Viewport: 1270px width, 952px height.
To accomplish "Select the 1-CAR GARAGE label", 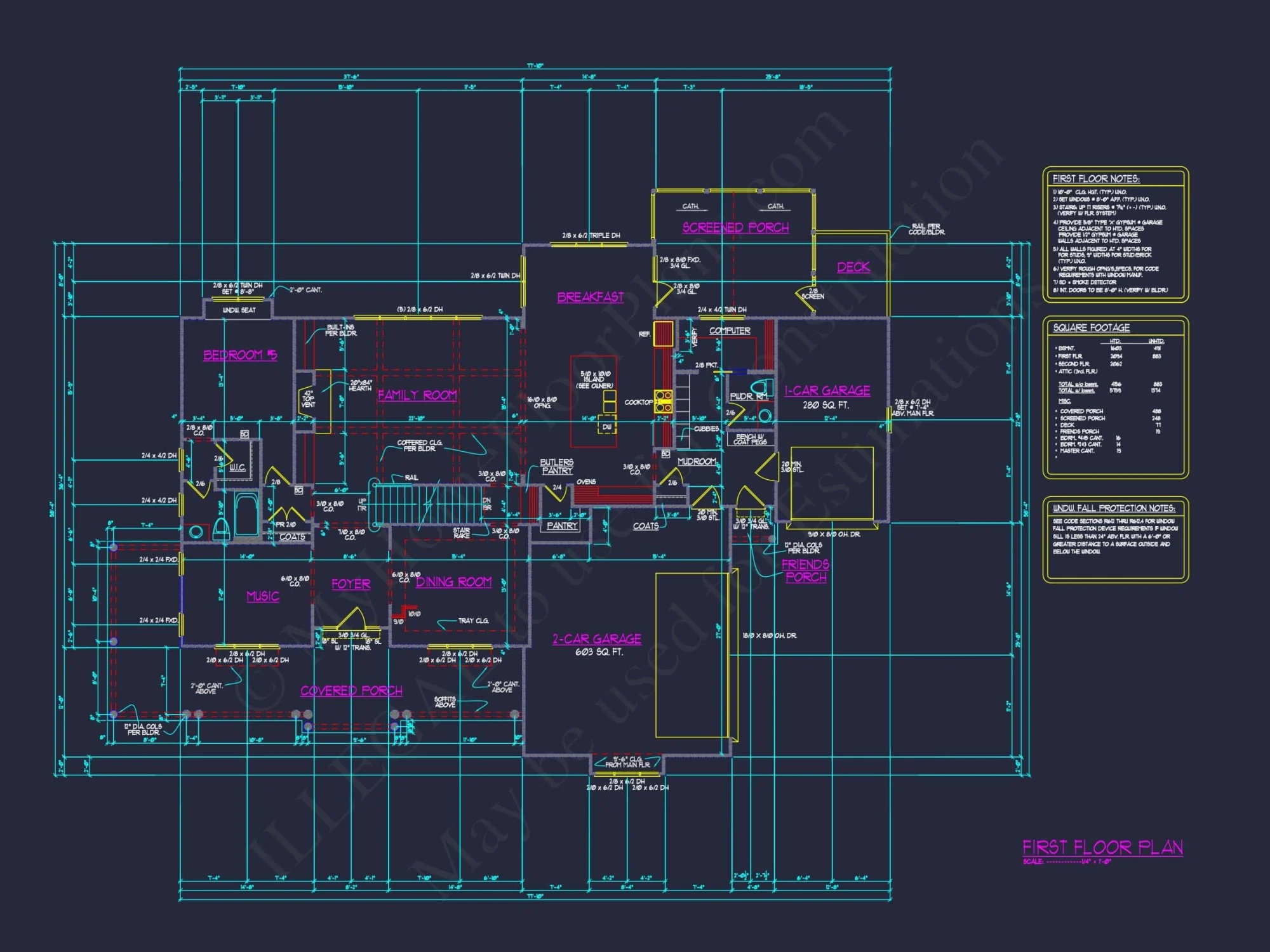I will pyautogui.click(x=827, y=391).
